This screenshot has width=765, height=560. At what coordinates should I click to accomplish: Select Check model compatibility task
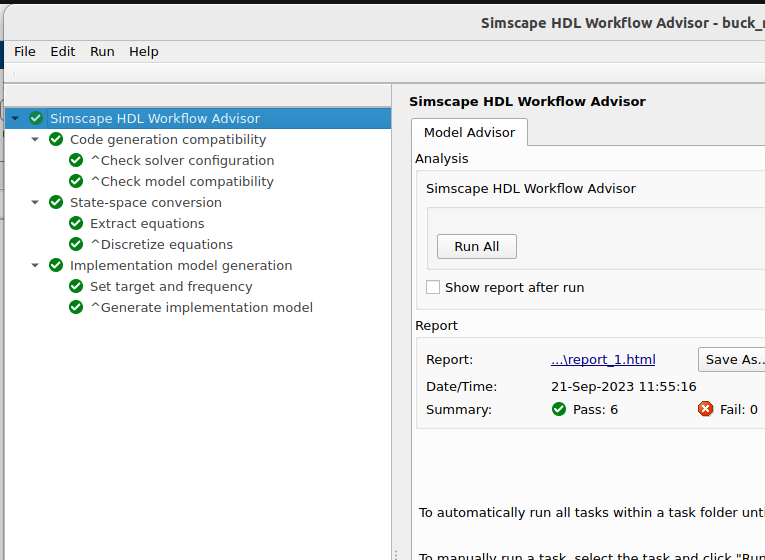click(182, 181)
